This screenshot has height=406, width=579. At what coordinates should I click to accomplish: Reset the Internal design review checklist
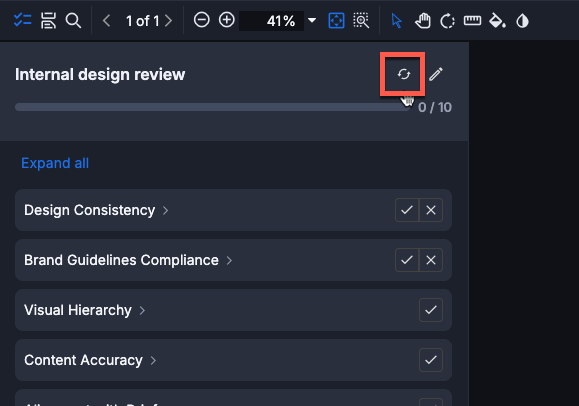[x=404, y=74]
